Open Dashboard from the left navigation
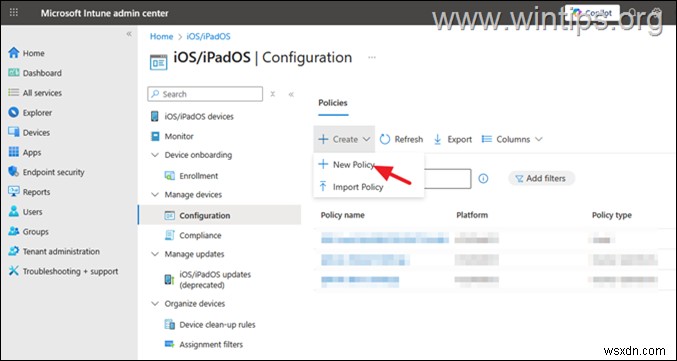Viewport: 677px width, 361px height. [42, 73]
